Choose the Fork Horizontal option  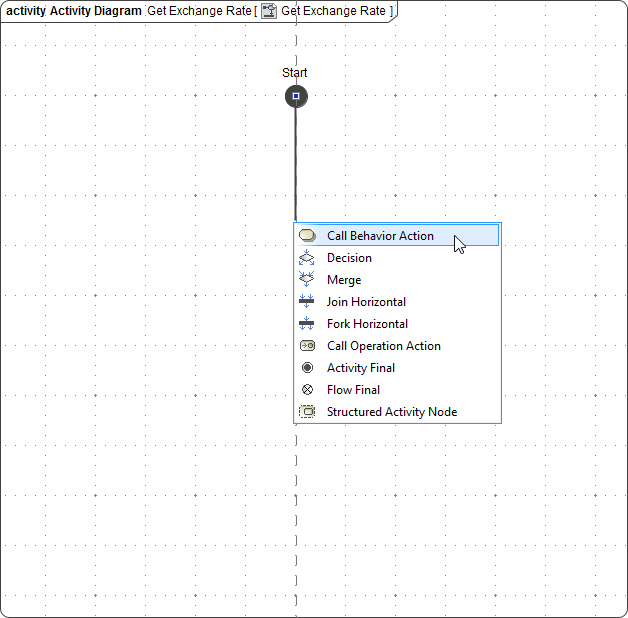(x=367, y=324)
